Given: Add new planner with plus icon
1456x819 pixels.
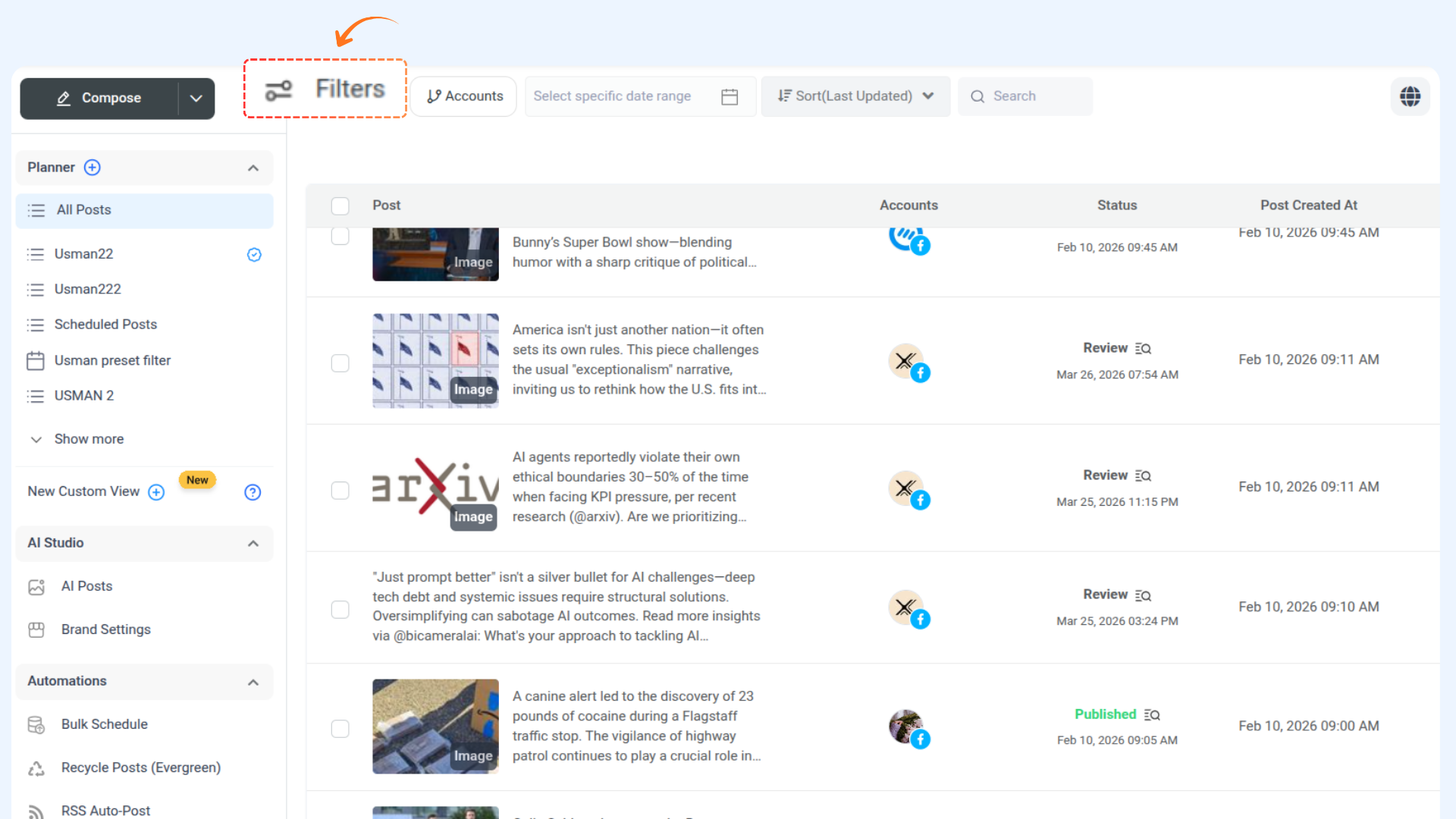Looking at the screenshot, I should click(x=92, y=168).
